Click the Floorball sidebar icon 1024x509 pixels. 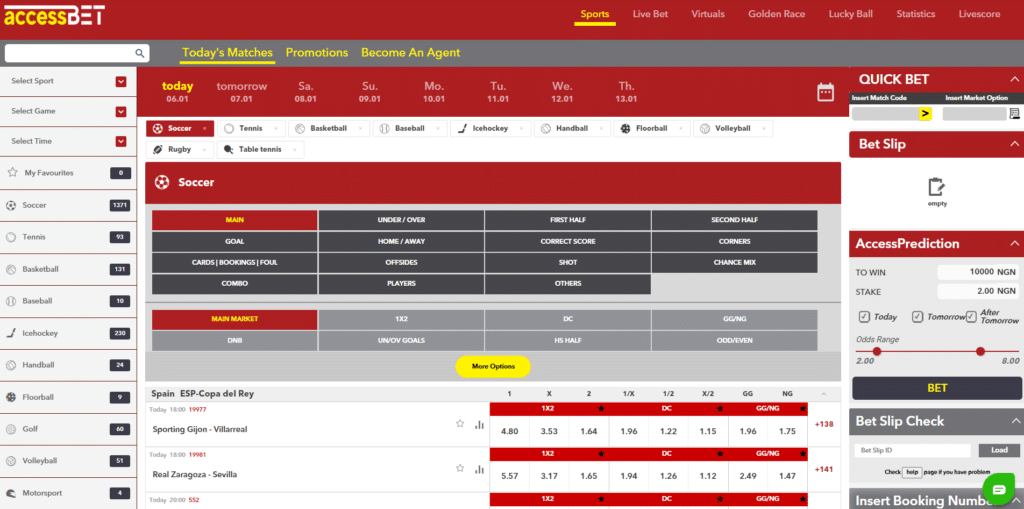(10, 397)
